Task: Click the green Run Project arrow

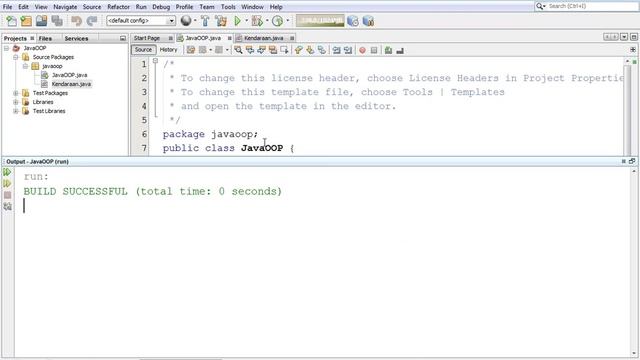Action: click(x=237, y=21)
